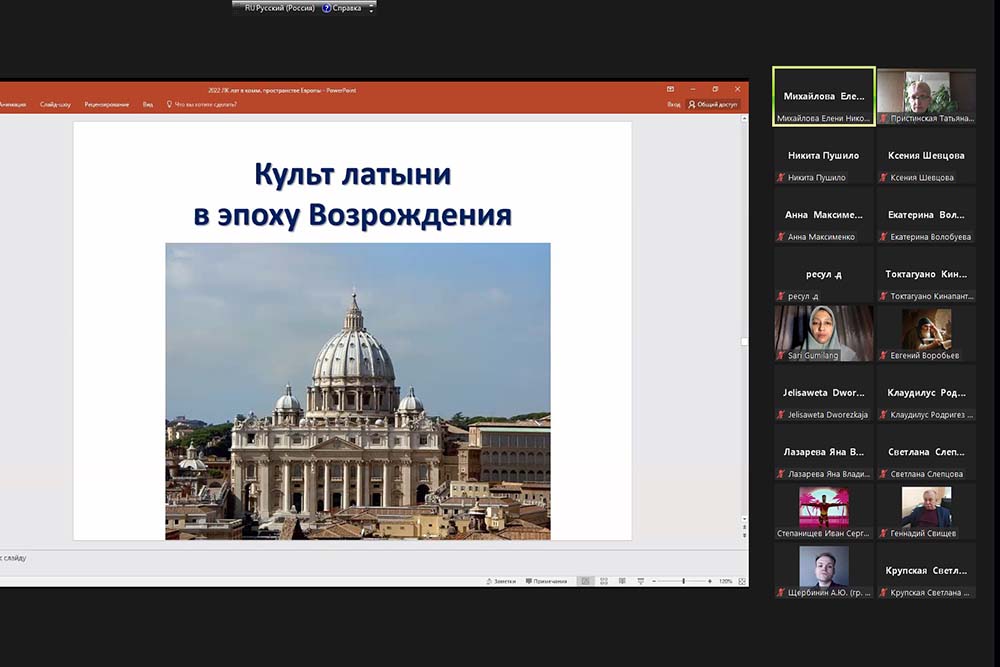Switch to Normal view in status bar

[x=586, y=581]
